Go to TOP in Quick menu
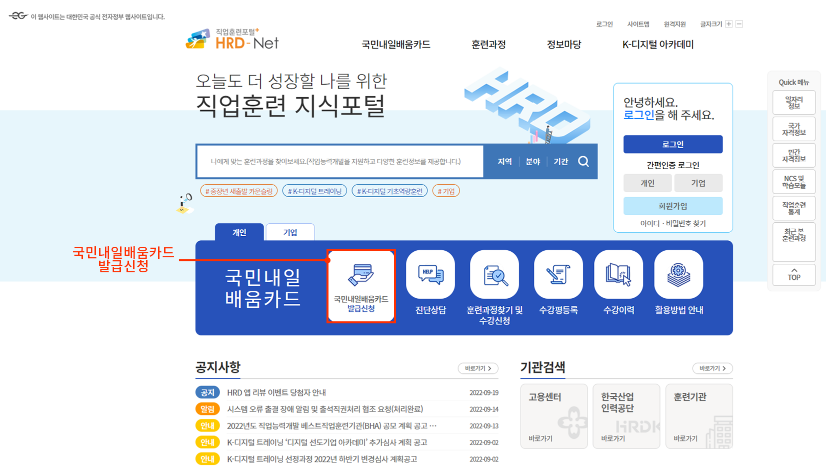The width and height of the screenshot is (826, 474). (x=794, y=275)
